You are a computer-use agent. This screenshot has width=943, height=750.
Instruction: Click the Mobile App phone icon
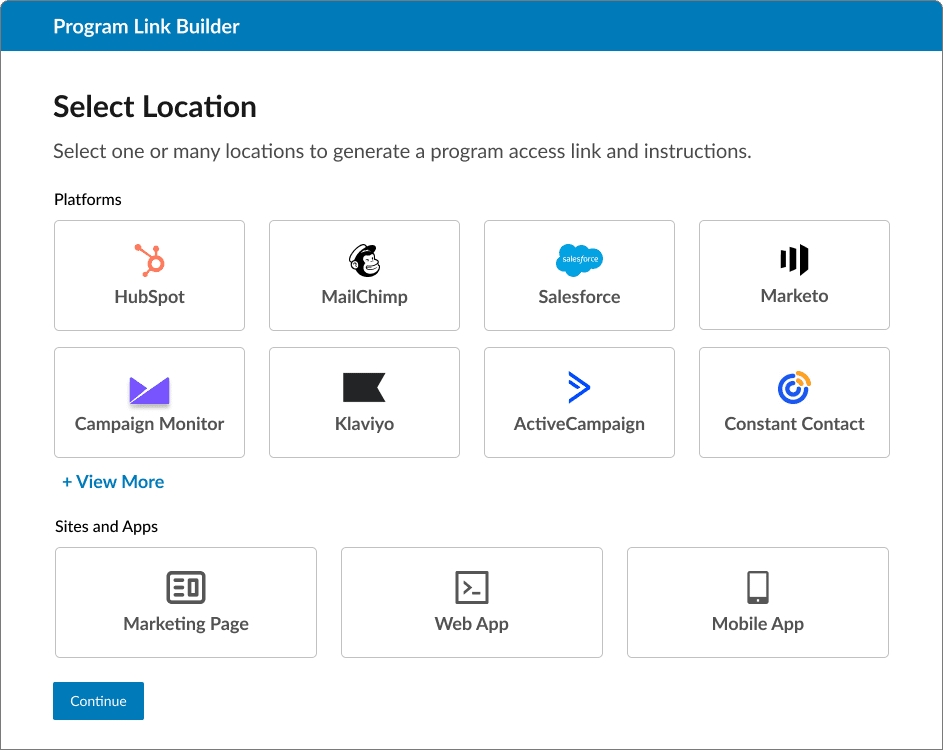(x=758, y=587)
